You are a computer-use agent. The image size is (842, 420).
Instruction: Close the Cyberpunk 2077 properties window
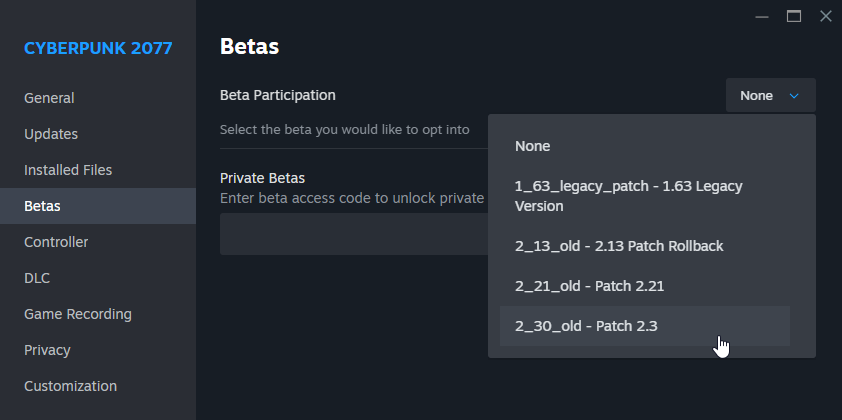tap(825, 16)
